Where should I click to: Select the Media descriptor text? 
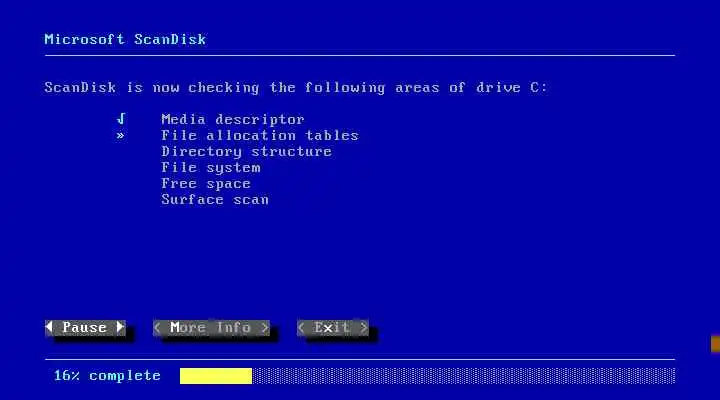coord(233,119)
